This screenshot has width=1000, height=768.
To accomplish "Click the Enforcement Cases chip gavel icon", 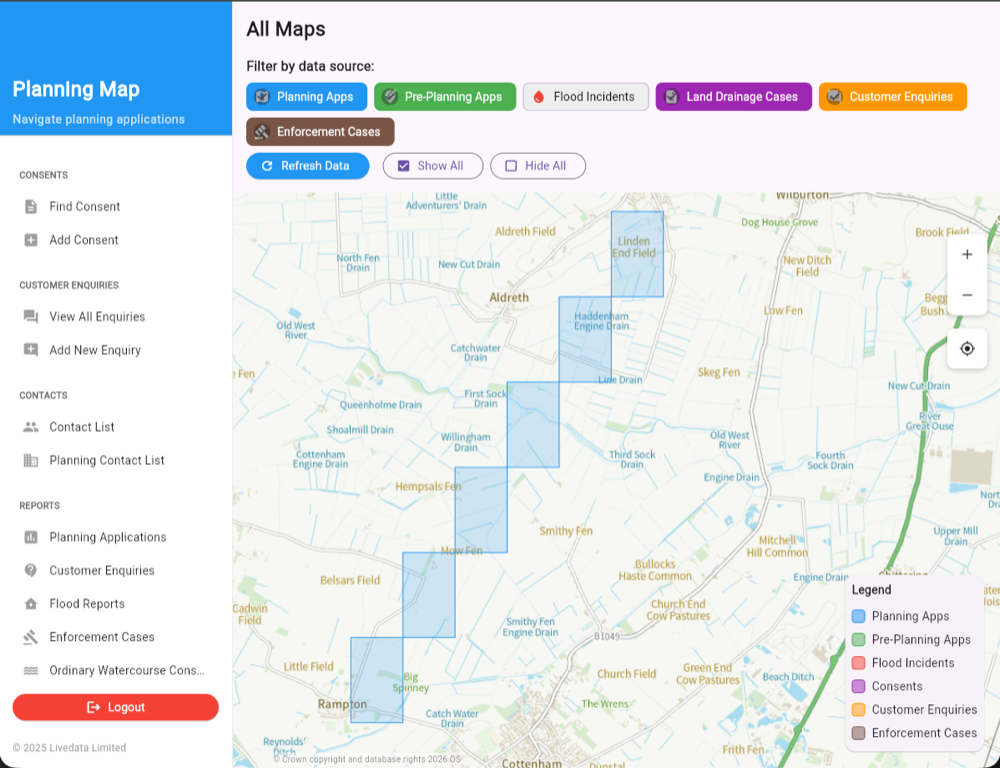I will [x=261, y=132].
